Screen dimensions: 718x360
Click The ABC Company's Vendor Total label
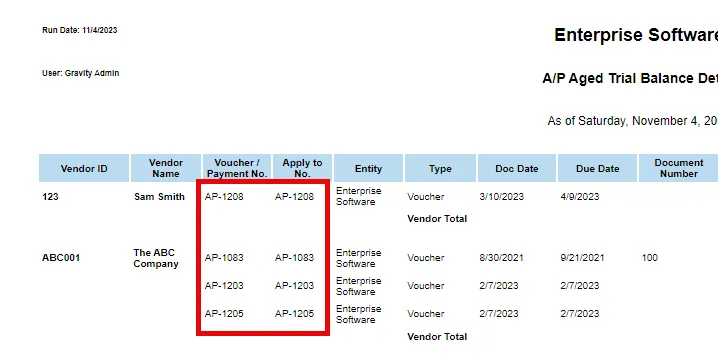pos(437,337)
